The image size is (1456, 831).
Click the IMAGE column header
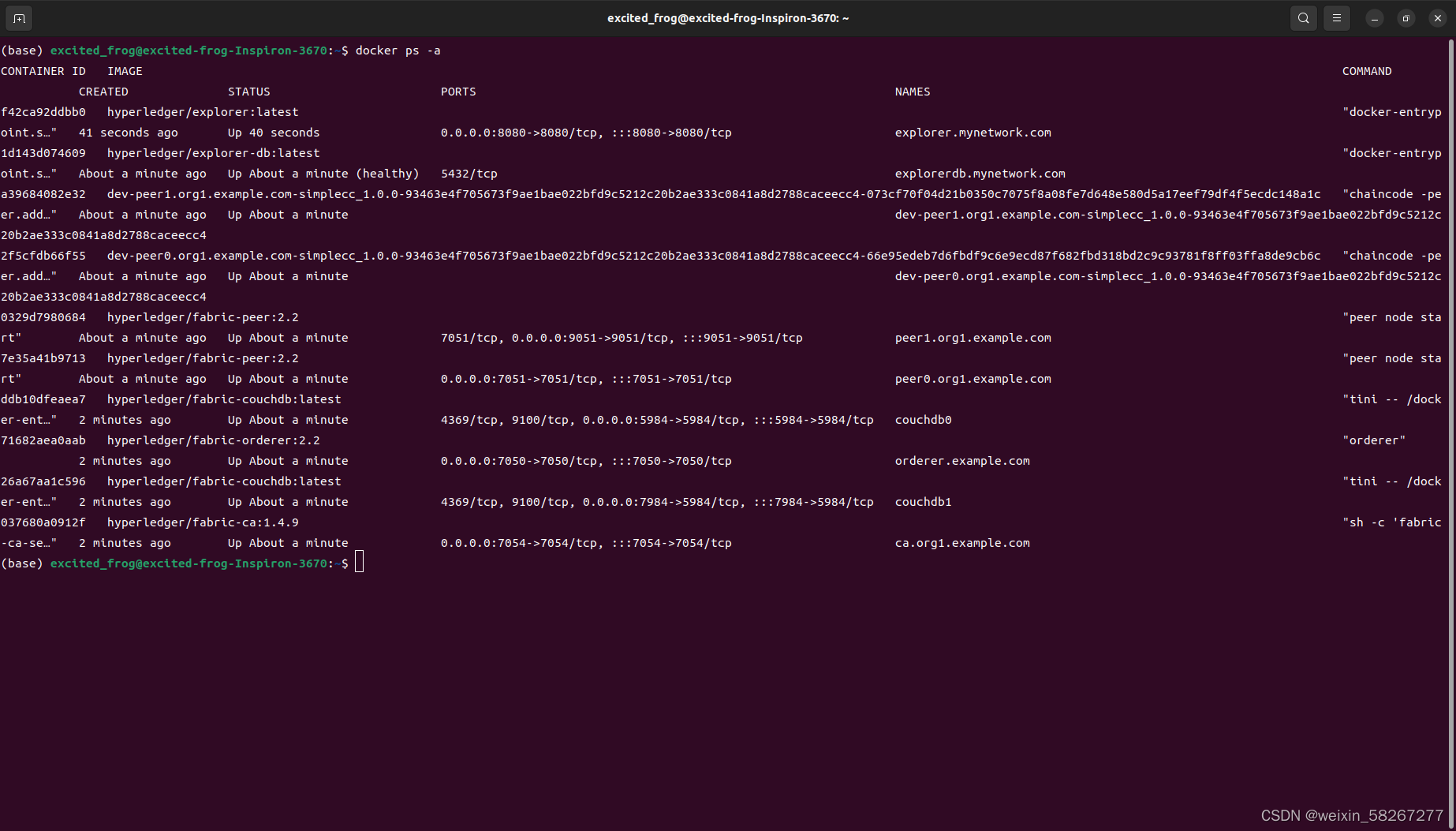pyautogui.click(x=125, y=71)
